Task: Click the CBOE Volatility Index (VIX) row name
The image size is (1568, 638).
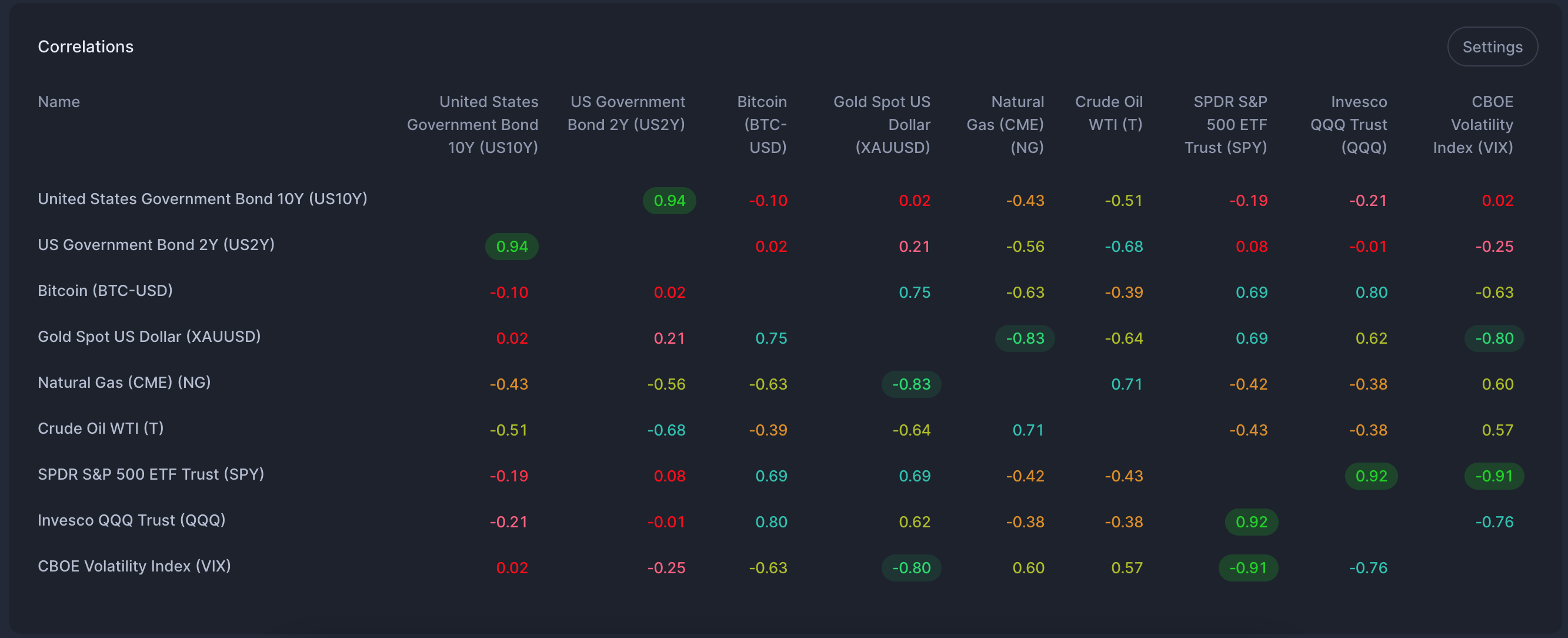Action: [x=135, y=566]
